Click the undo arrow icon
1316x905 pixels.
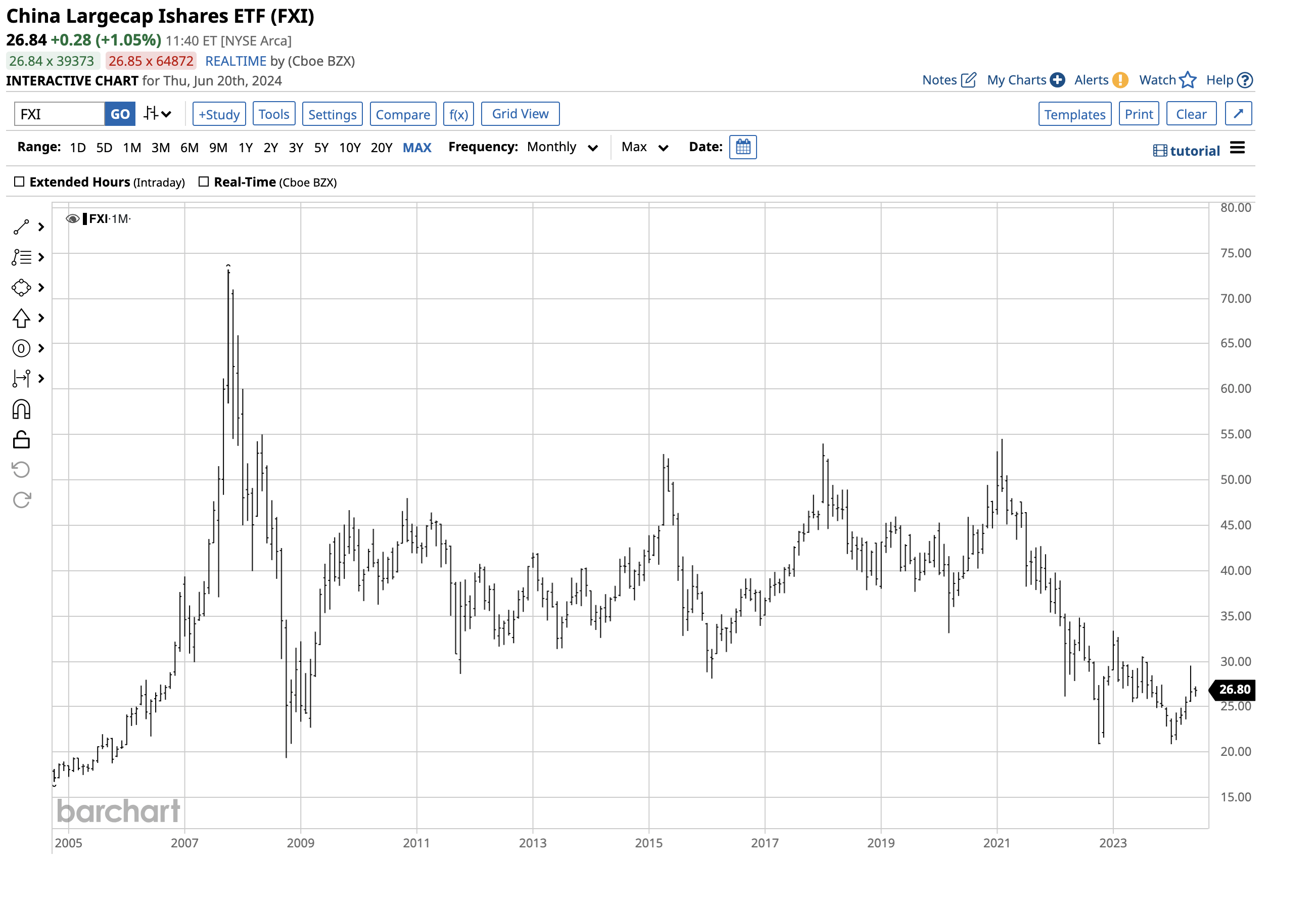21,470
